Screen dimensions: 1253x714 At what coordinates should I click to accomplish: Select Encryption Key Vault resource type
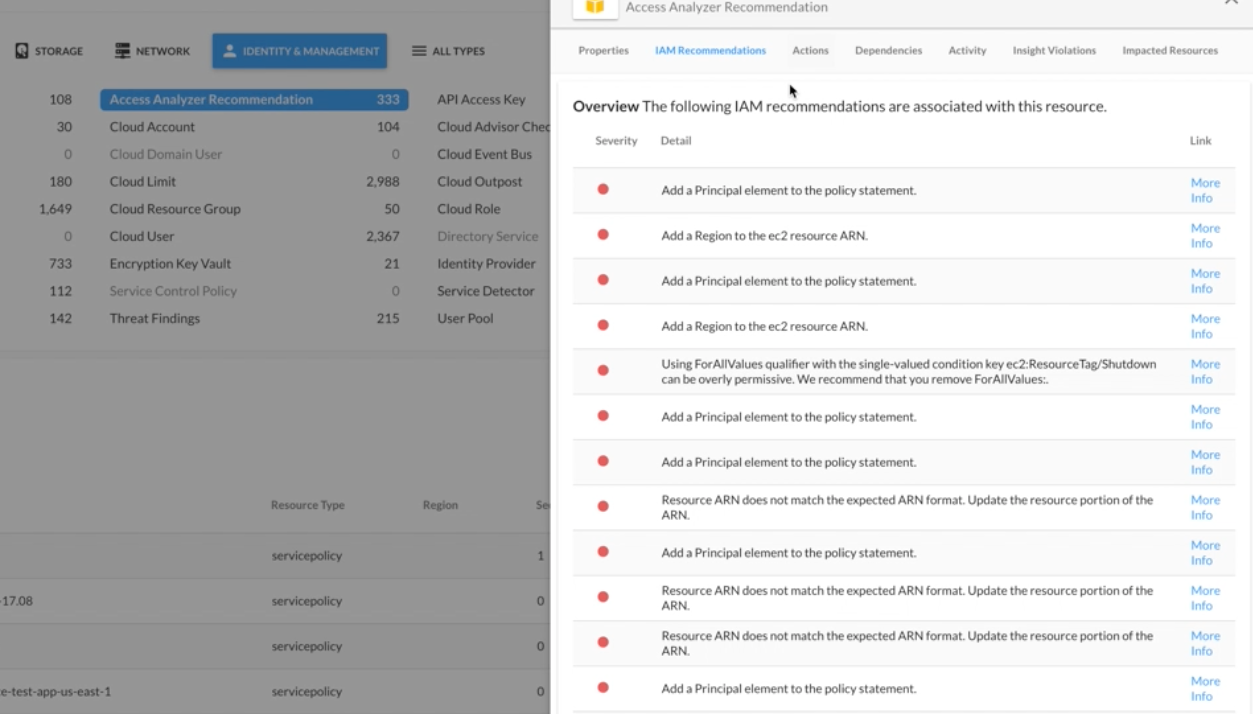click(170, 264)
